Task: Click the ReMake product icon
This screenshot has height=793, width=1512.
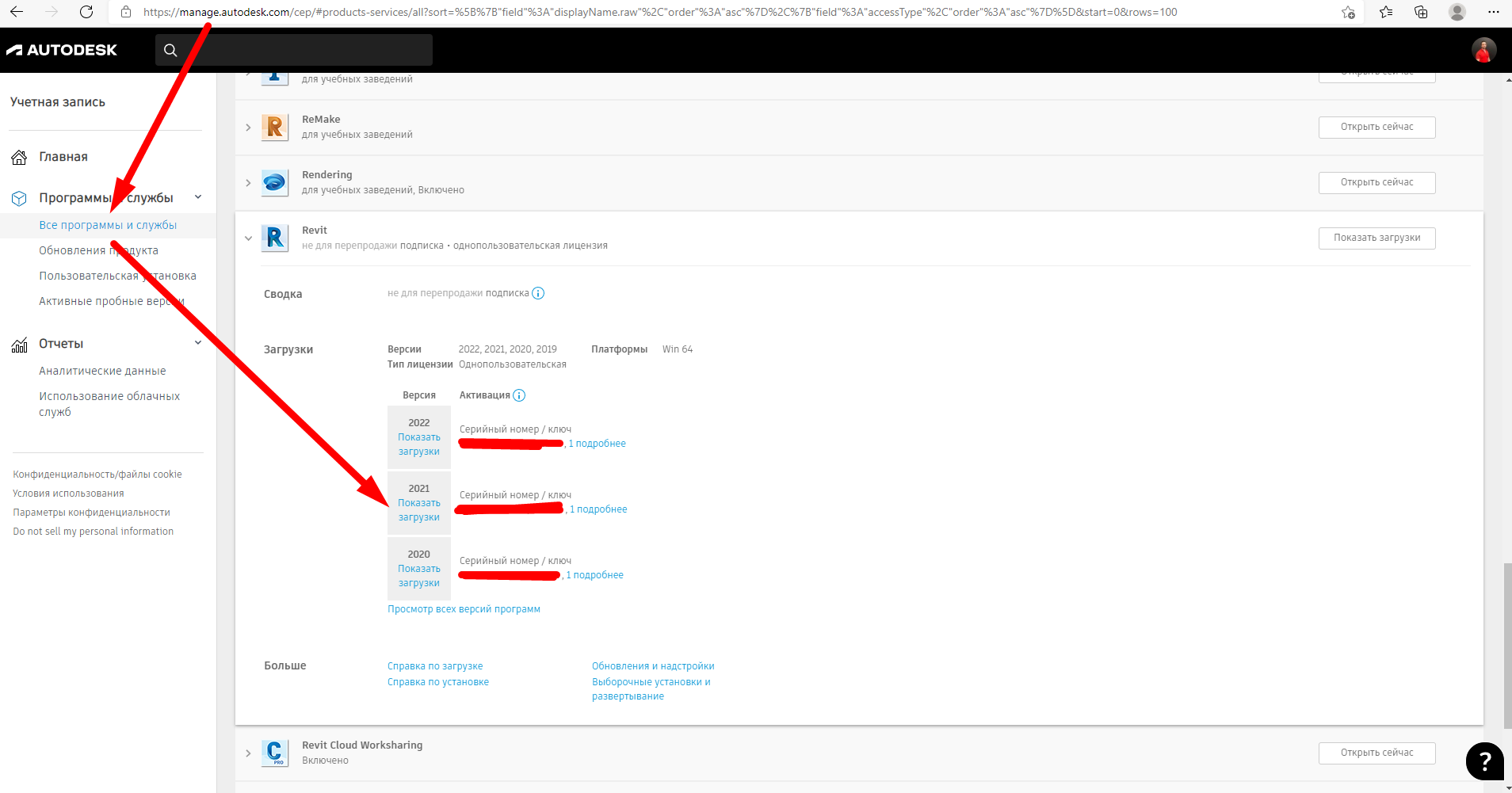Action: coord(275,127)
